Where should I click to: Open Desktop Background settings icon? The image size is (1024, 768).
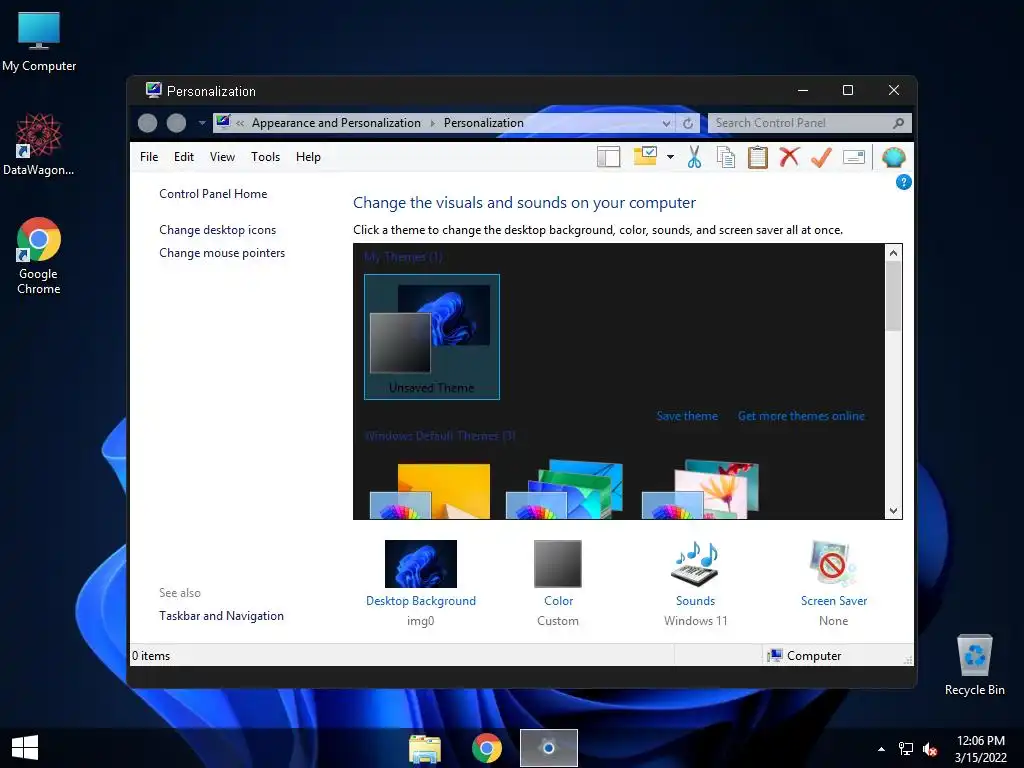421,564
